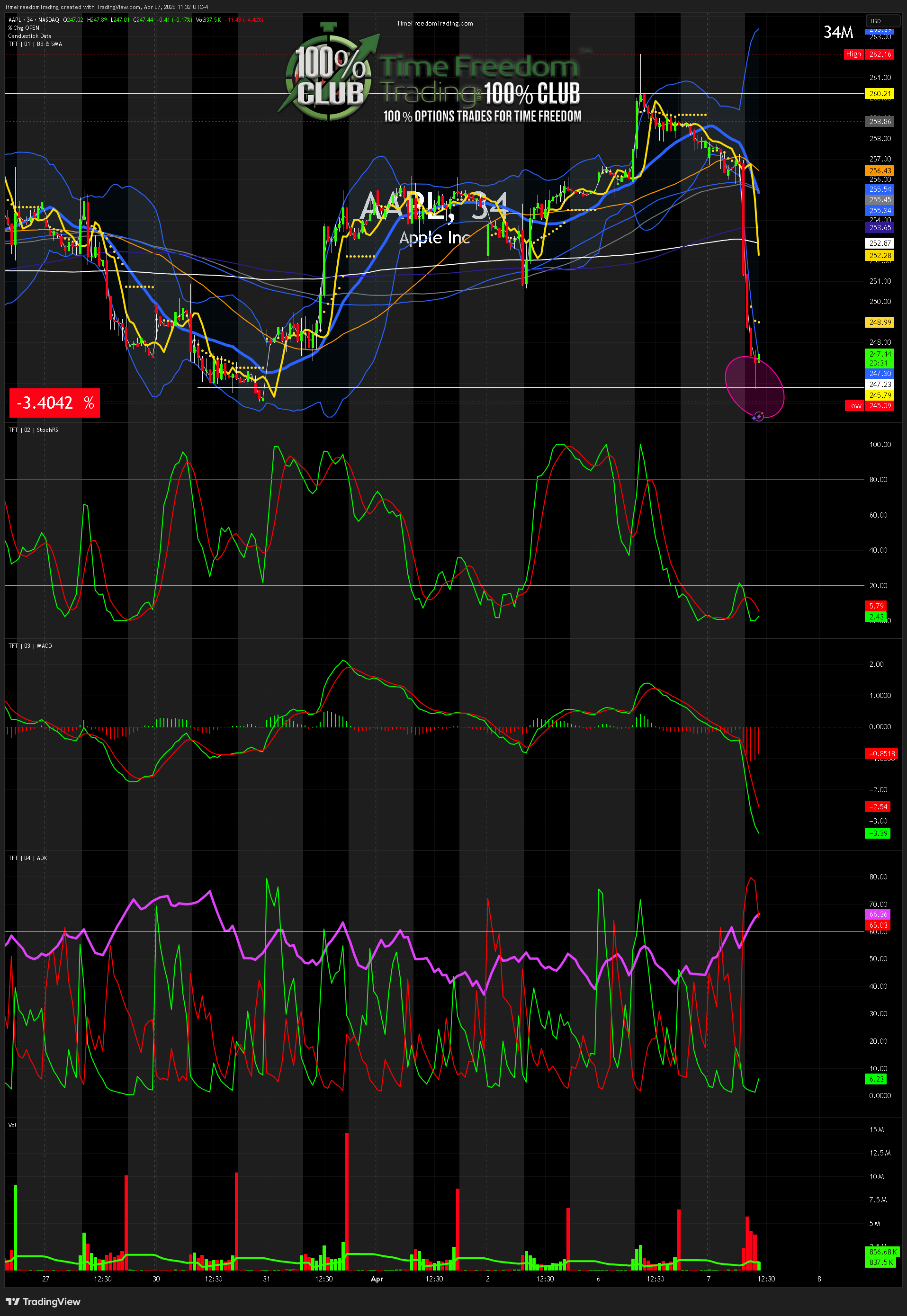Click the TimeFreedomTrading.com link text

click(434, 23)
